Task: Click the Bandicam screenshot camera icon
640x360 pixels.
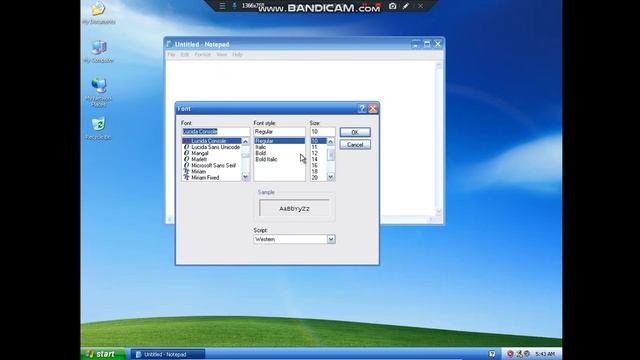Action: pos(392,6)
